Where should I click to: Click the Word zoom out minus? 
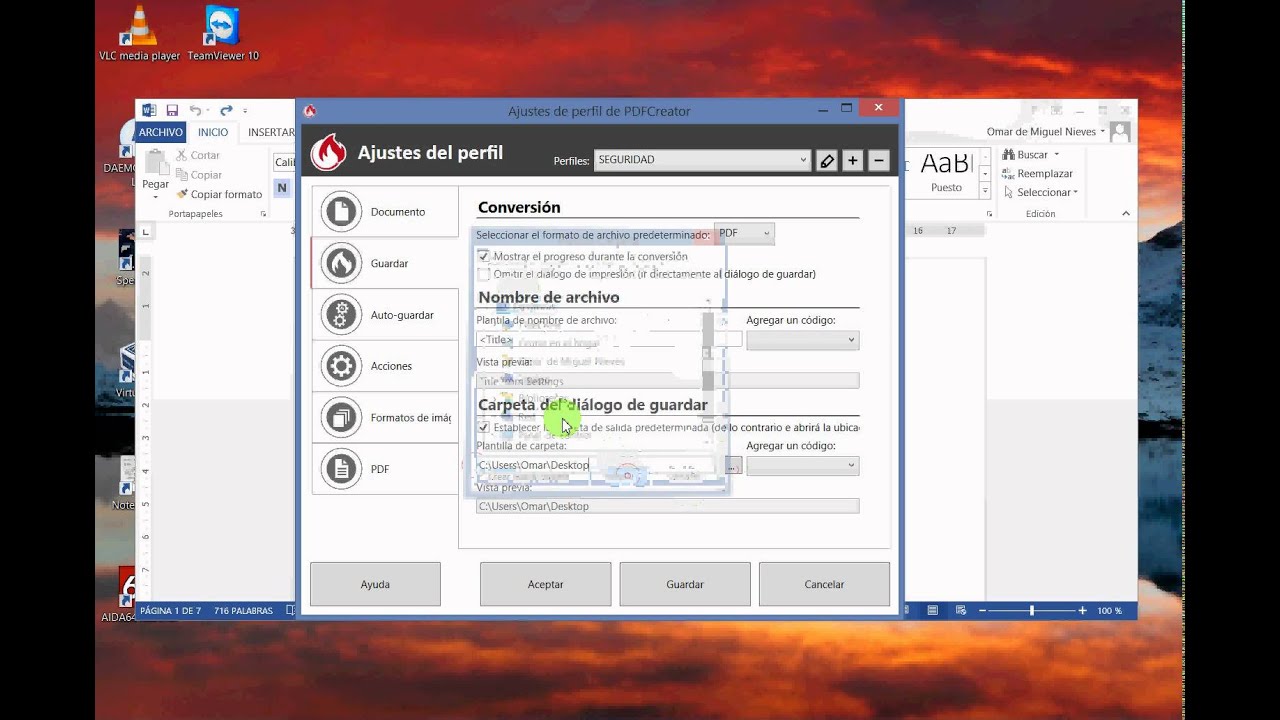tap(982, 610)
